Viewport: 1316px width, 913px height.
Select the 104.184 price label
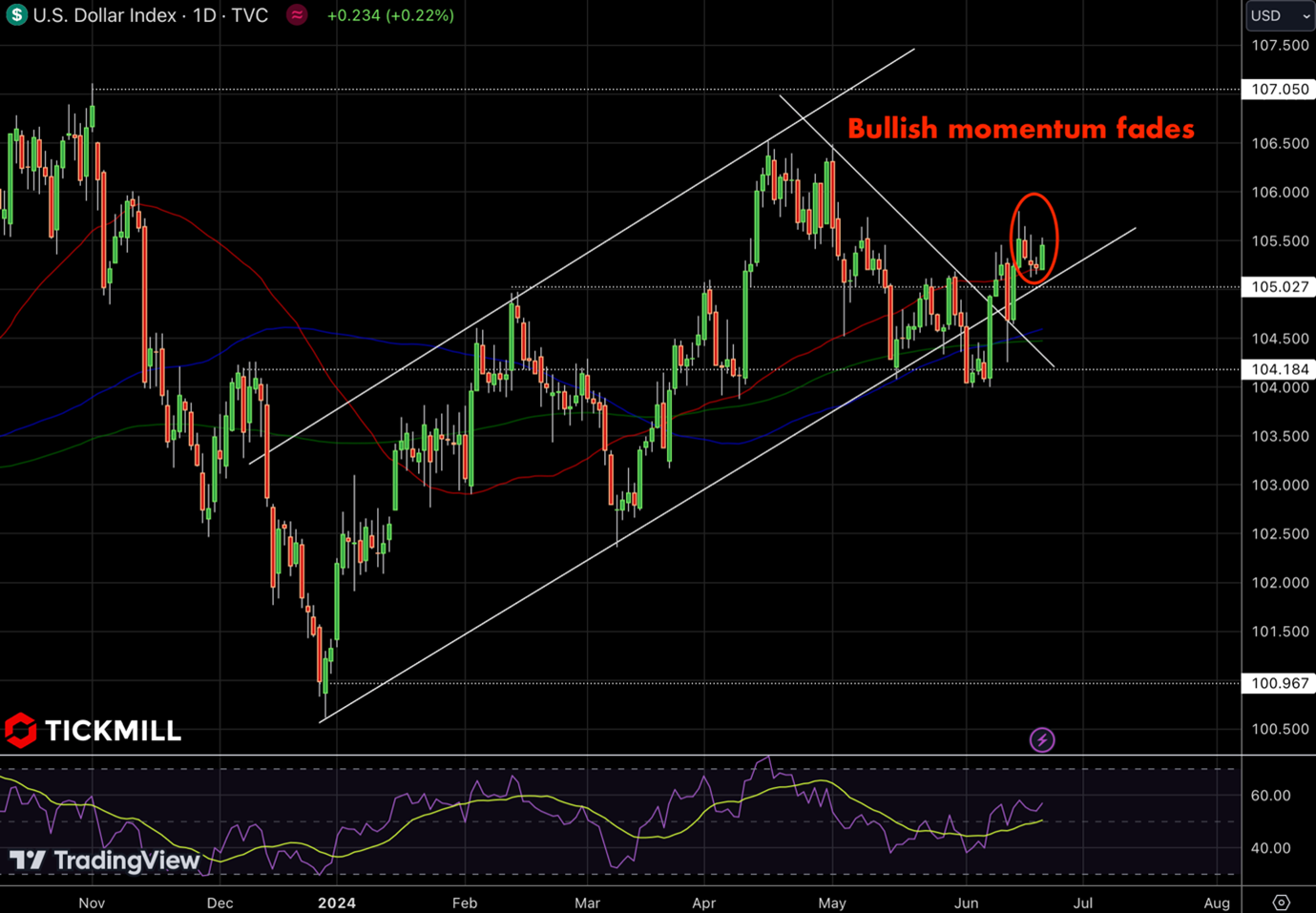pyautogui.click(x=1279, y=369)
